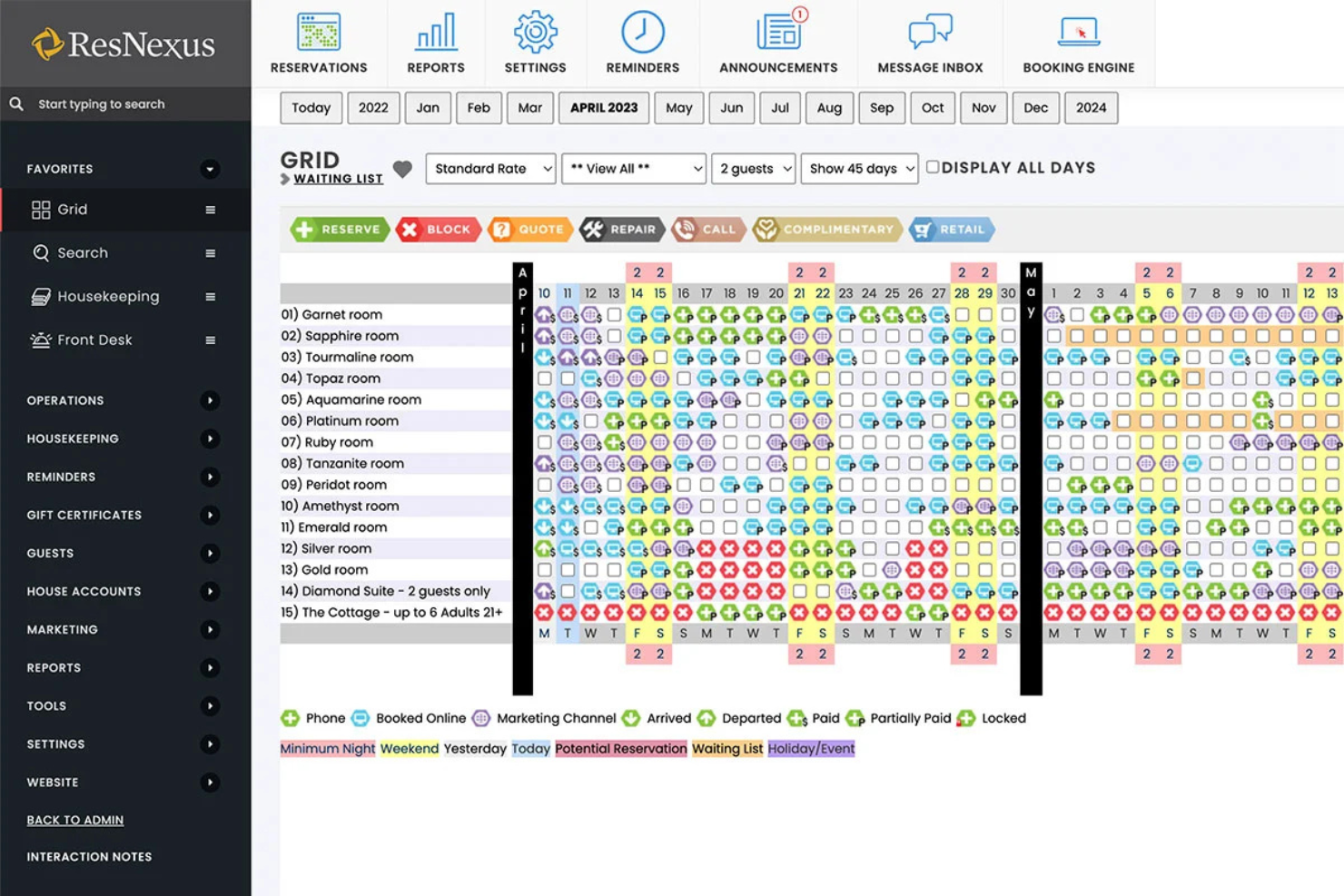Open the Standard Rate dropdown
Screen dimensions: 1344x896
tap(490, 168)
